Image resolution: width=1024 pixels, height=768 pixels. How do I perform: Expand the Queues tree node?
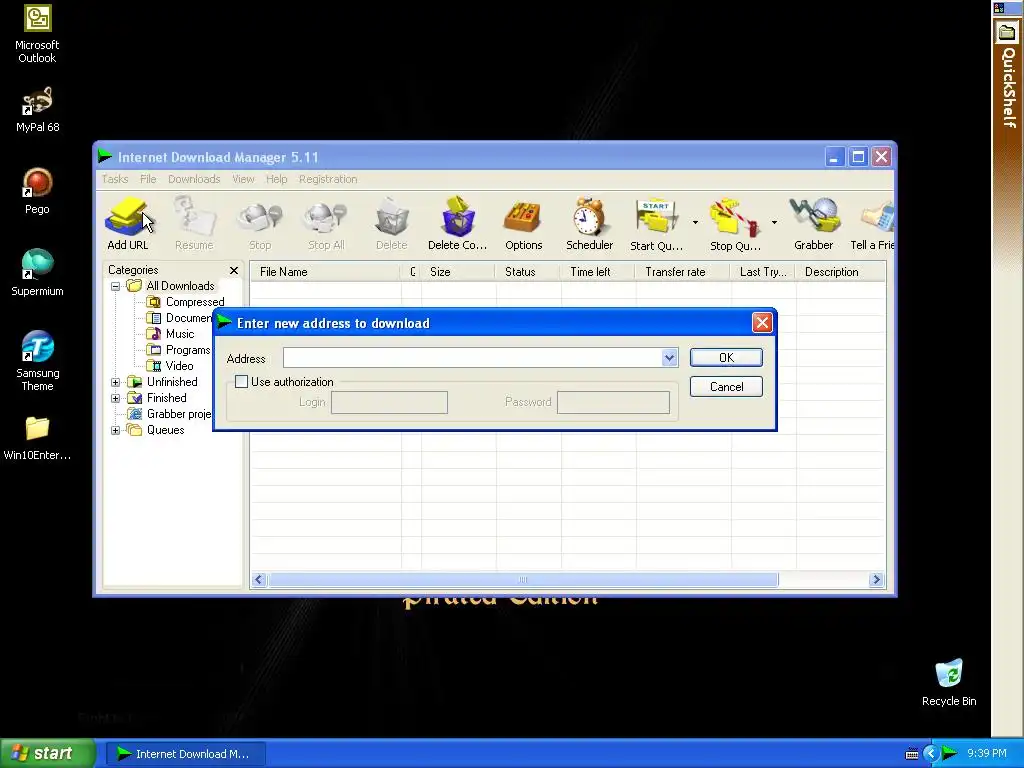tap(116, 430)
